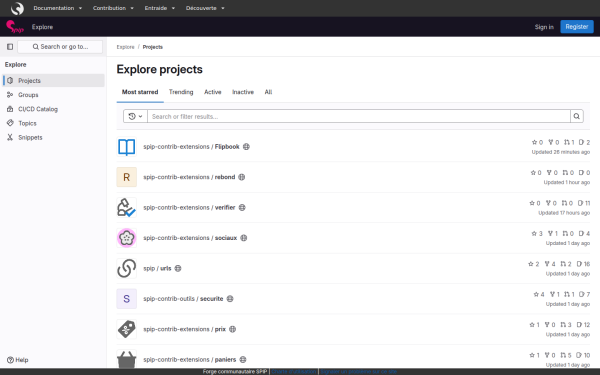Click the search magnifier button in filter bar

click(x=577, y=116)
